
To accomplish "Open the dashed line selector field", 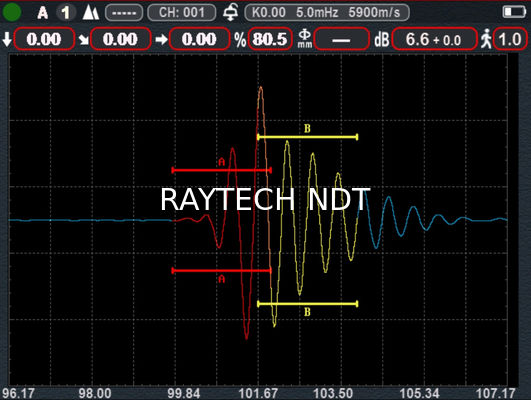I will tap(124, 13).
